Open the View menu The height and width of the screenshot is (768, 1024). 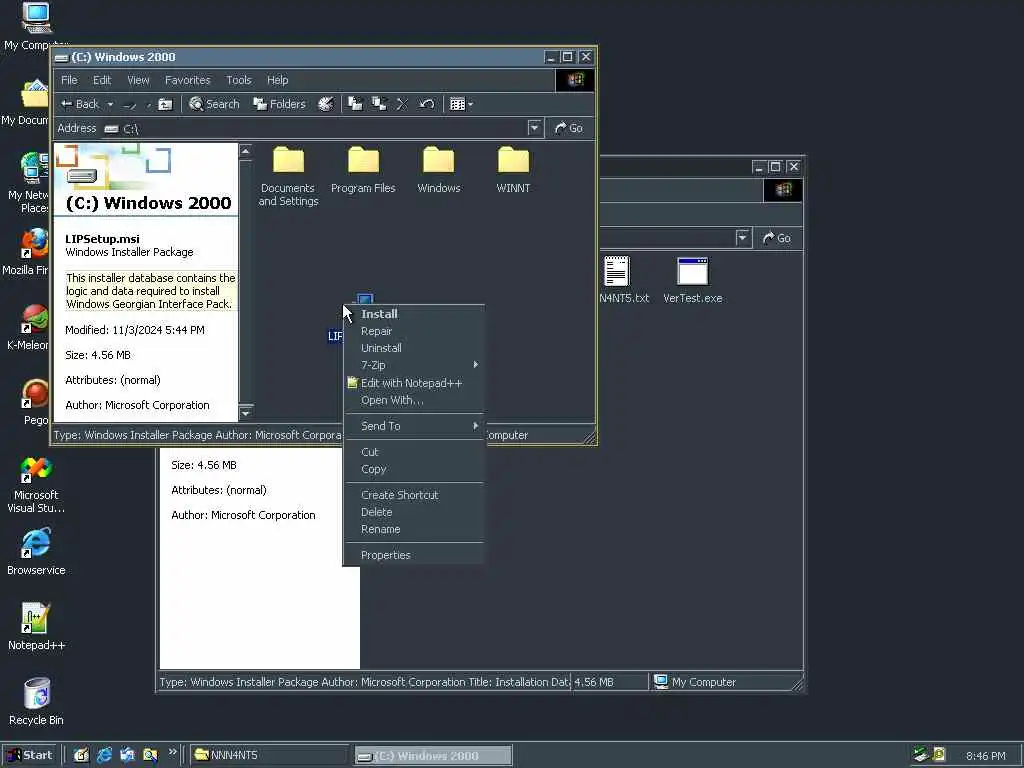138,80
